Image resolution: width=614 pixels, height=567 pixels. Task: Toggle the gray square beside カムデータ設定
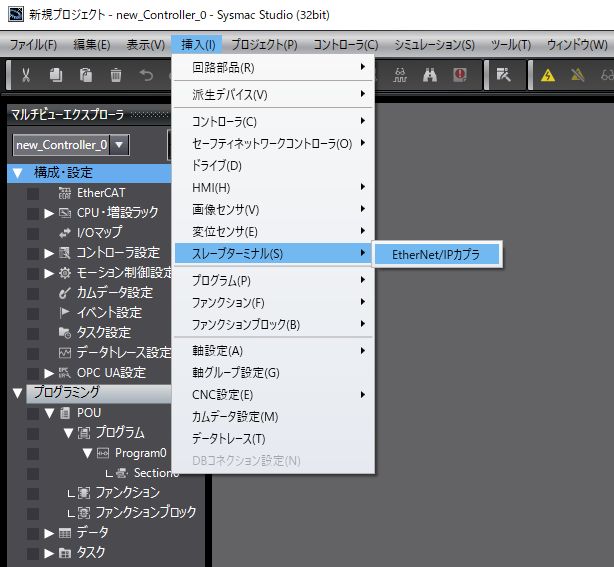[x=33, y=293]
